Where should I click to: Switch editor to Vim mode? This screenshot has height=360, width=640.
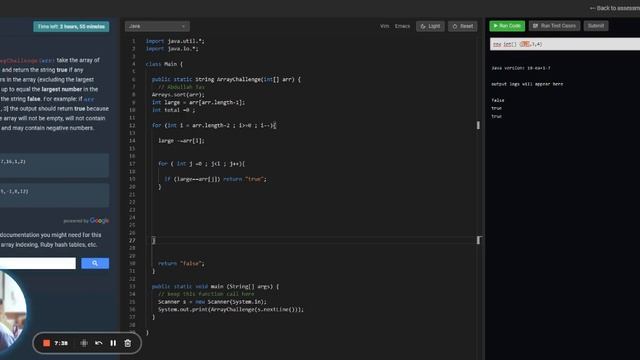pyautogui.click(x=384, y=26)
